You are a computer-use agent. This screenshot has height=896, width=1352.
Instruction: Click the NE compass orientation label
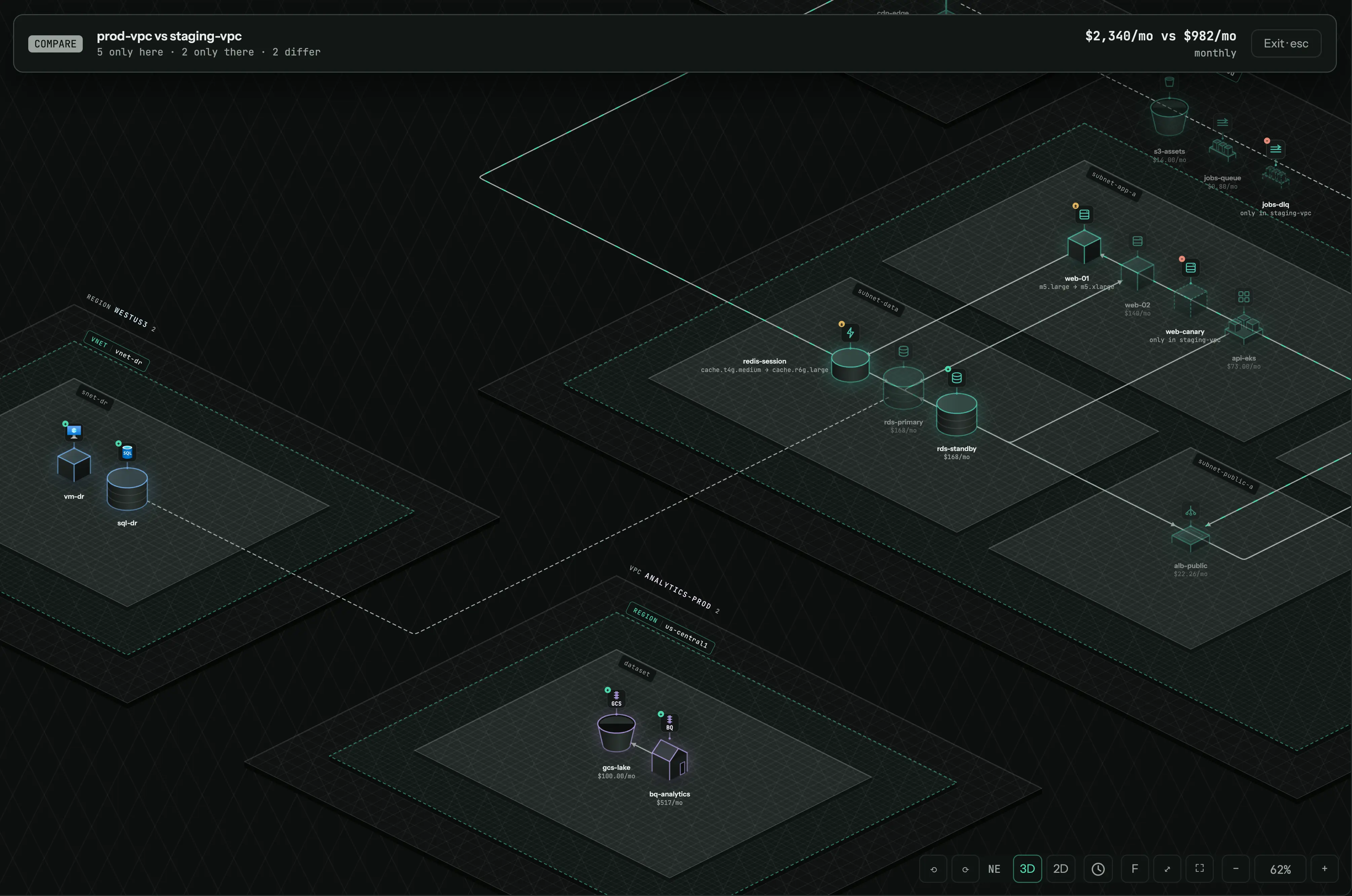(x=994, y=868)
